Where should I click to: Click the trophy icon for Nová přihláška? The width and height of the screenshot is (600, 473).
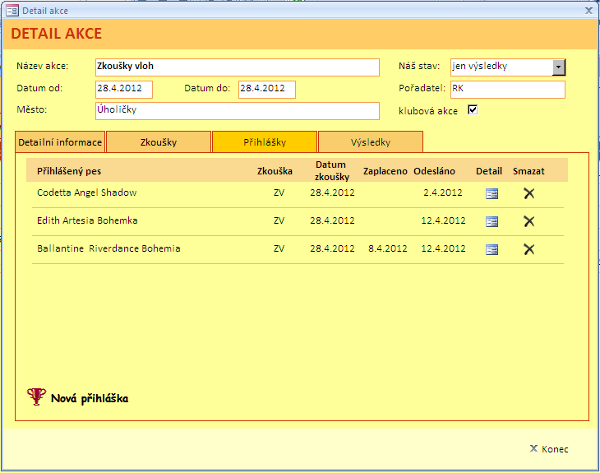point(36,397)
